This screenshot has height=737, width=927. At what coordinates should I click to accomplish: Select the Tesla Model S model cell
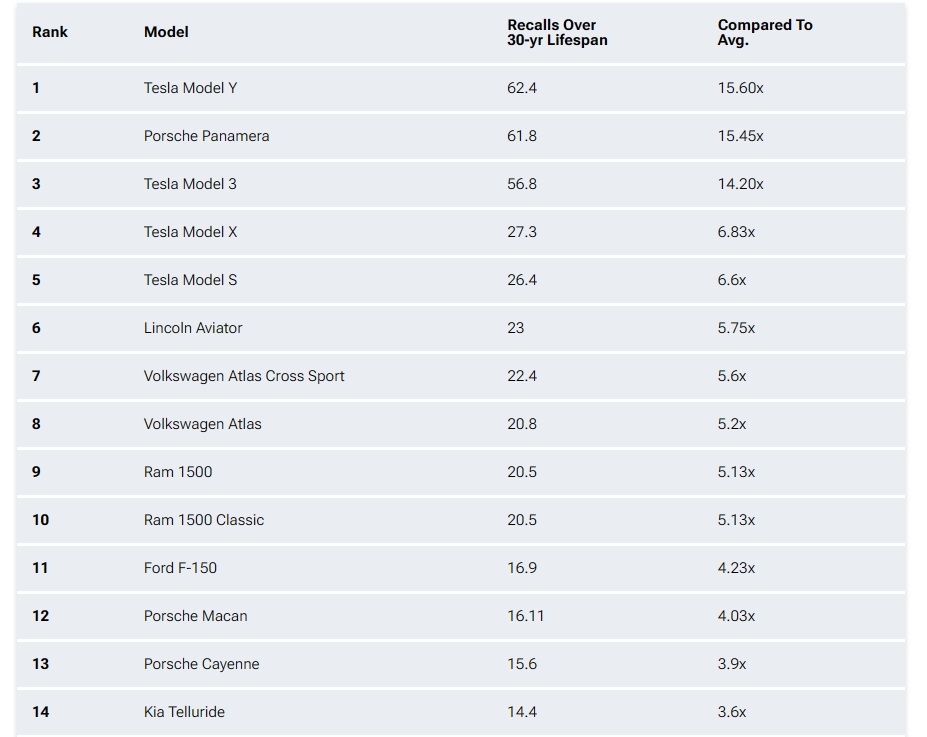pyautogui.click(x=190, y=280)
